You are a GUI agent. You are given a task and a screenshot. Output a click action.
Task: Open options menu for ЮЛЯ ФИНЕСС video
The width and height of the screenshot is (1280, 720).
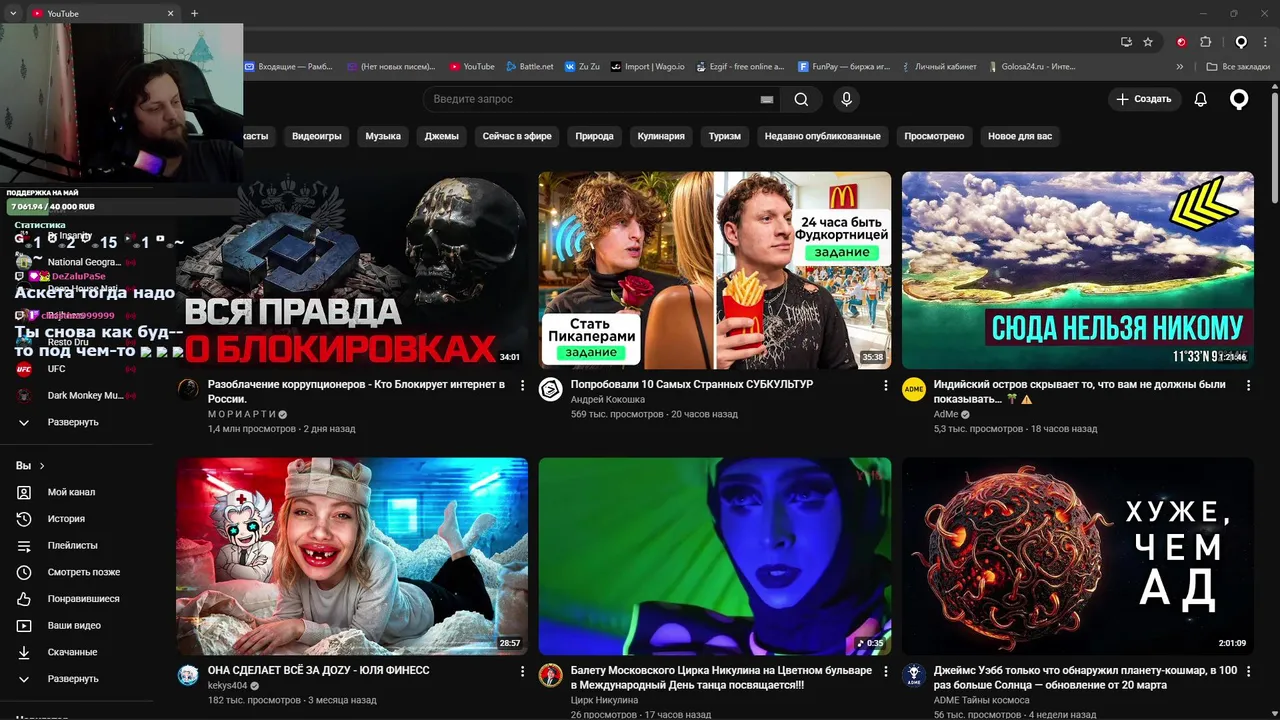click(522, 671)
